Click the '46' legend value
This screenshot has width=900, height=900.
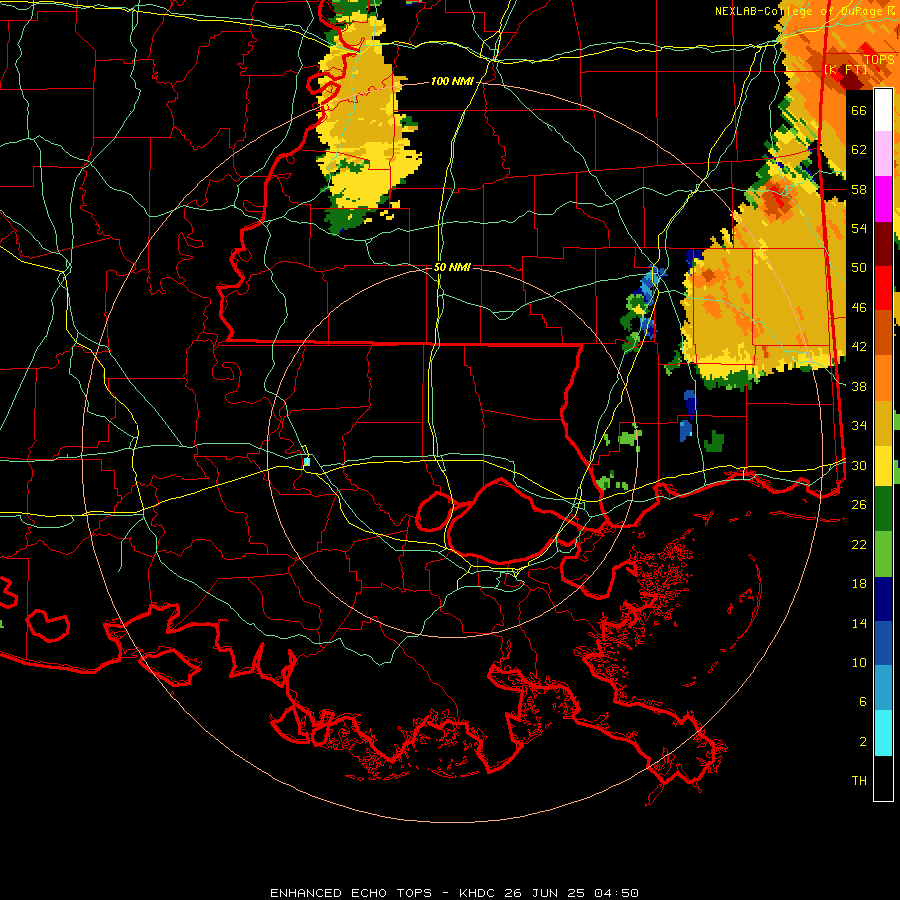859,308
